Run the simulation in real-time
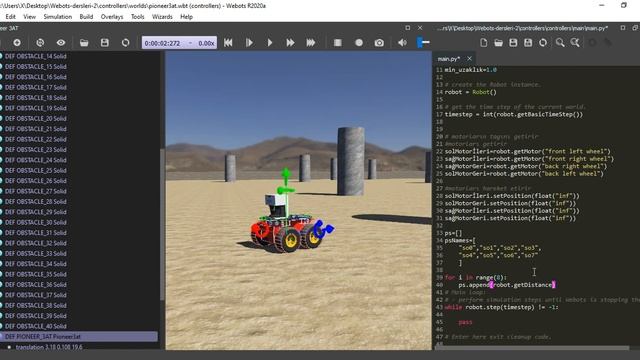640x360 pixels. (270, 42)
